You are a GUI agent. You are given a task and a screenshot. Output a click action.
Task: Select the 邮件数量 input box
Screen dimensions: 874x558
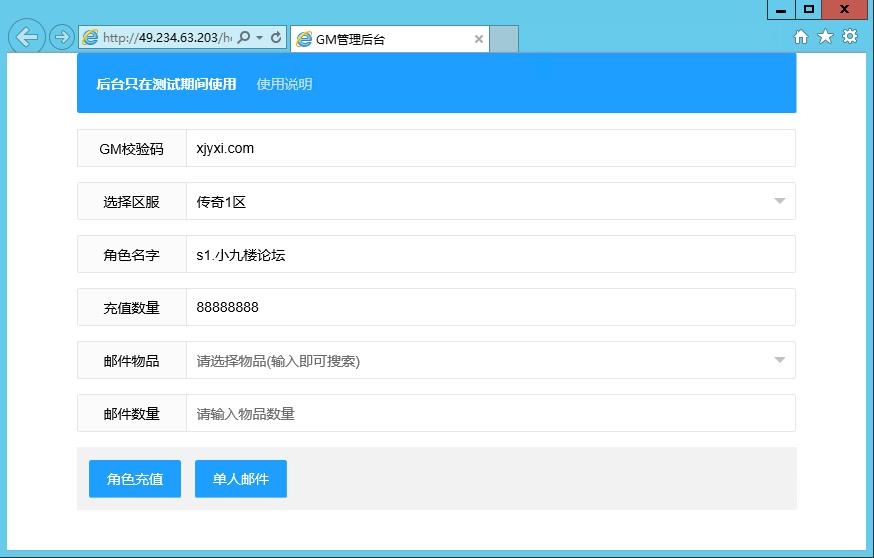click(x=490, y=413)
